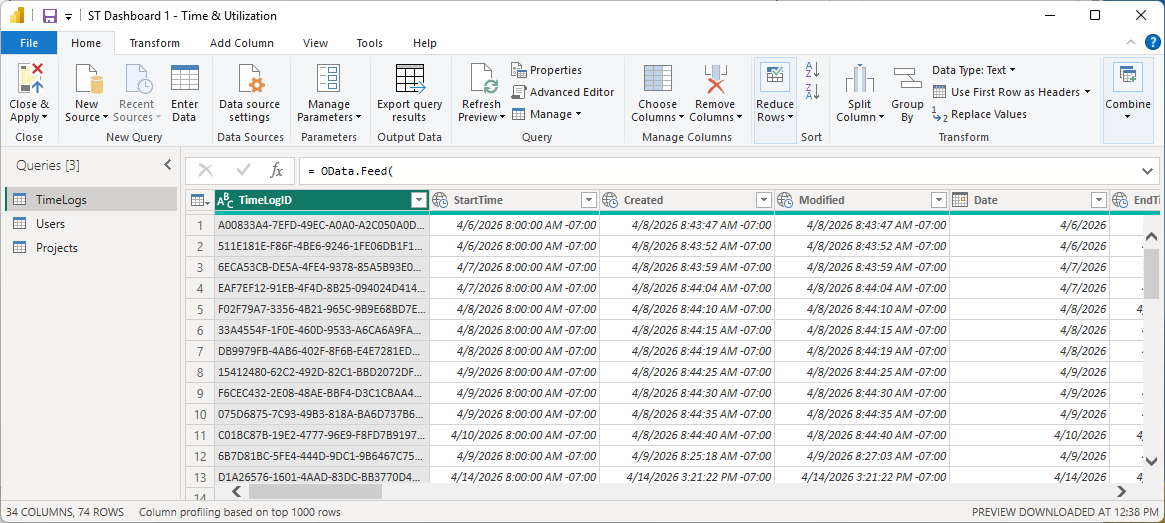The width and height of the screenshot is (1165, 523).
Task: Collapse the ribbon
Action: point(1132,42)
